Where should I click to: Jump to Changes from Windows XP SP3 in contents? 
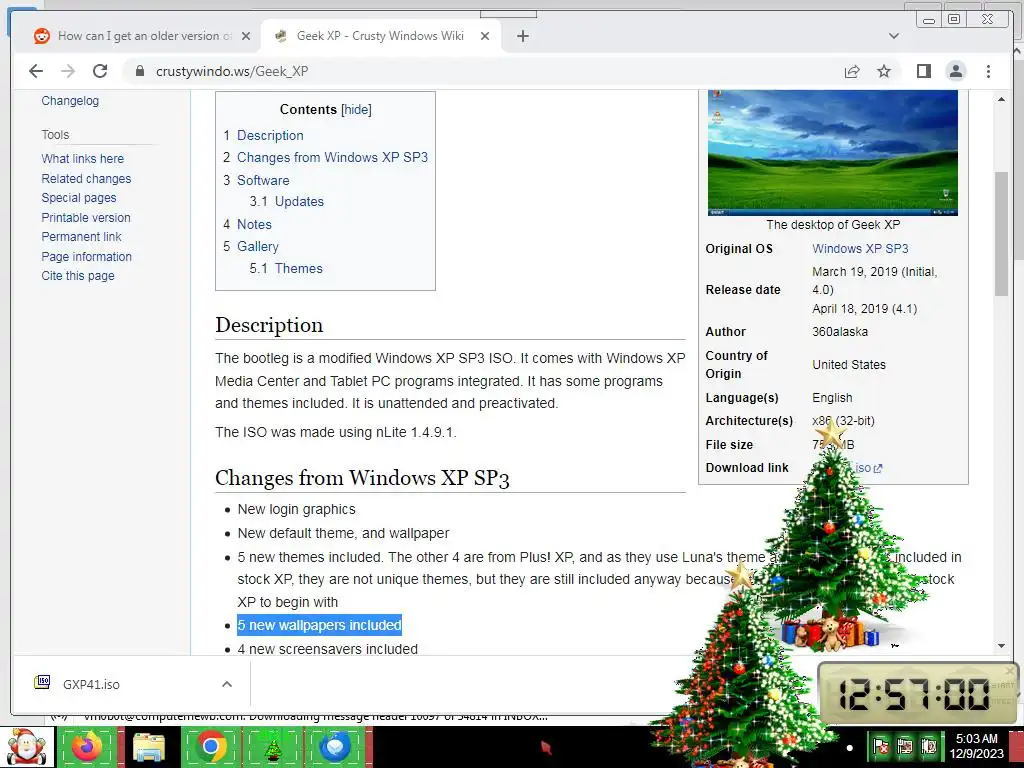332,157
